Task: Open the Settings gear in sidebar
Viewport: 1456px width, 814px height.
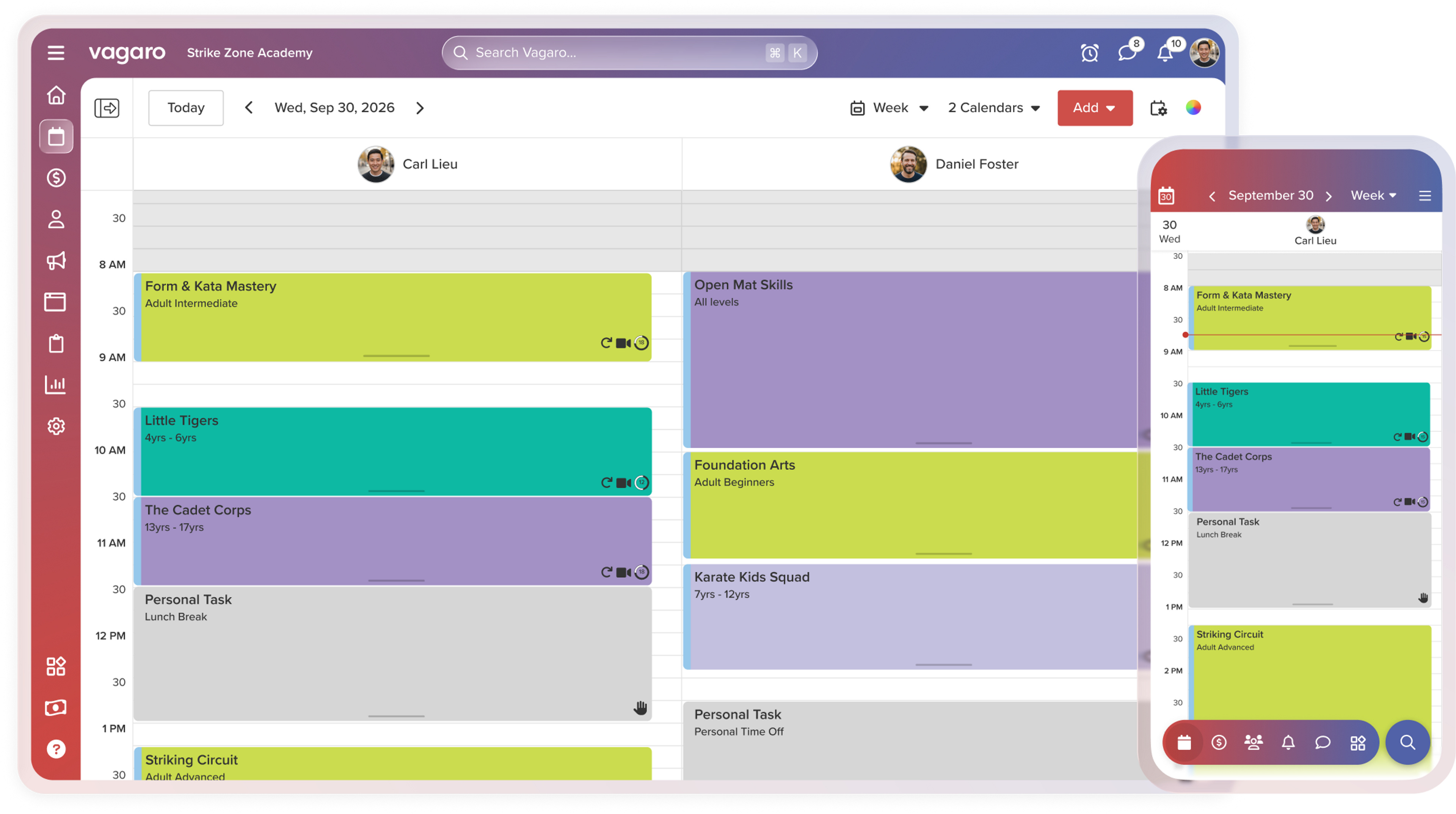Action: pyautogui.click(x=56, y=426)
